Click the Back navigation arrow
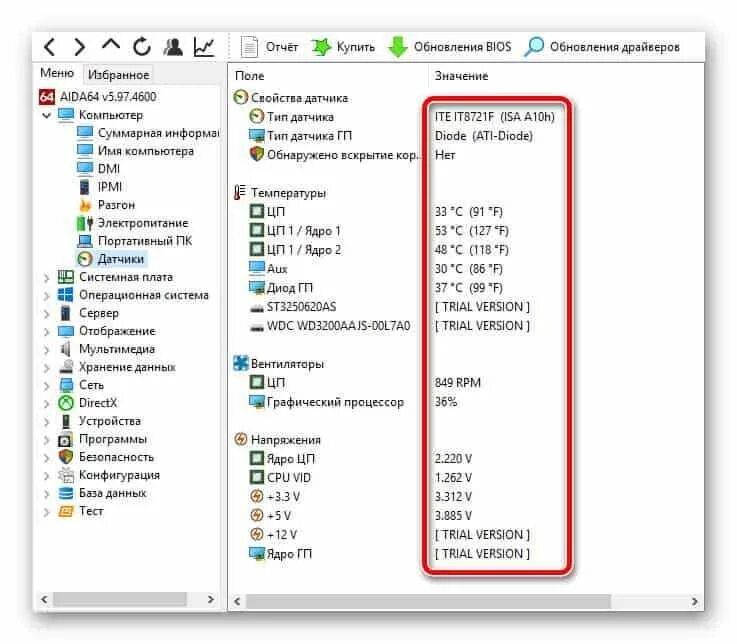 tap(50, 47)
